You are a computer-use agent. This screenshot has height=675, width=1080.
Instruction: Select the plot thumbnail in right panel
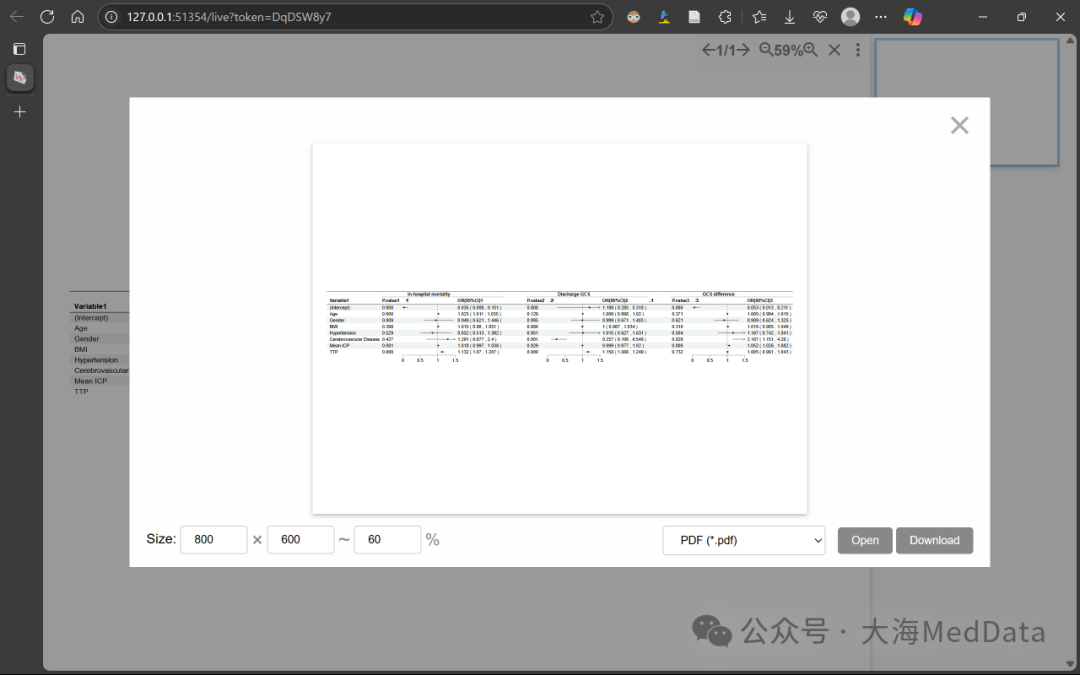(x=966, y=103)
